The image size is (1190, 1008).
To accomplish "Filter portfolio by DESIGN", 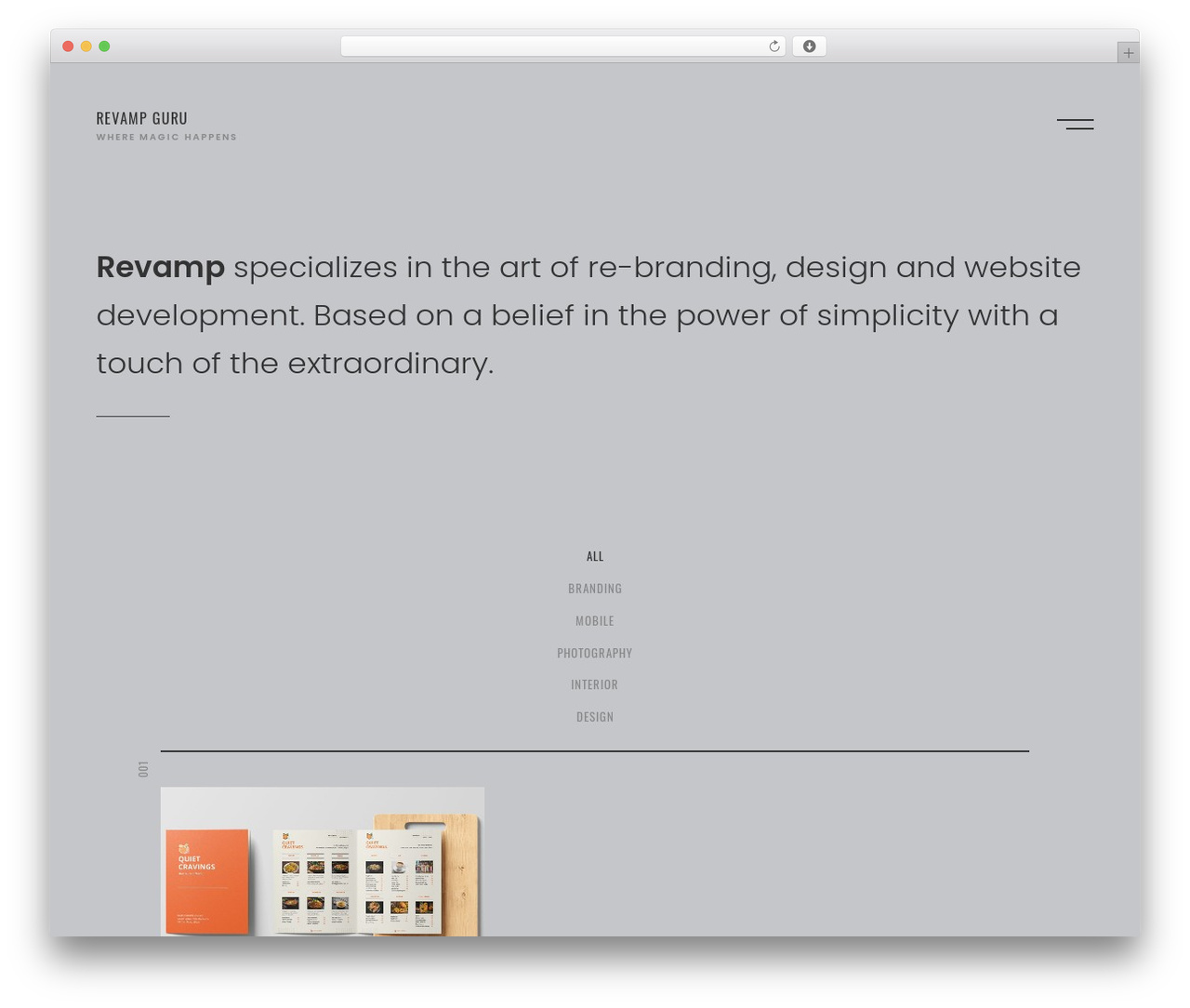I will 595,717.
